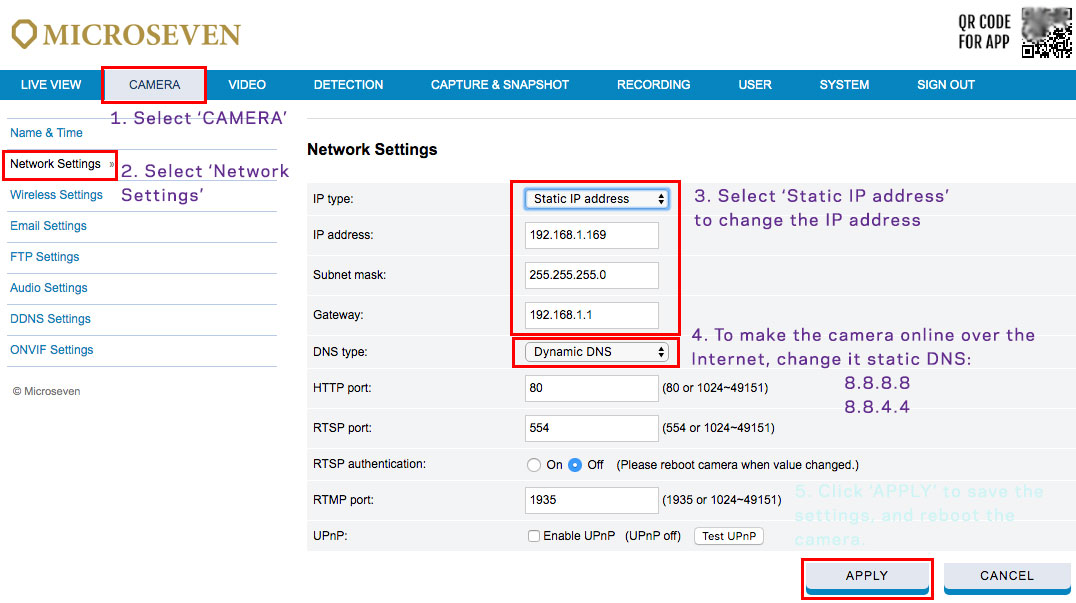Click the Microseven logo

(x=126, y=35)
